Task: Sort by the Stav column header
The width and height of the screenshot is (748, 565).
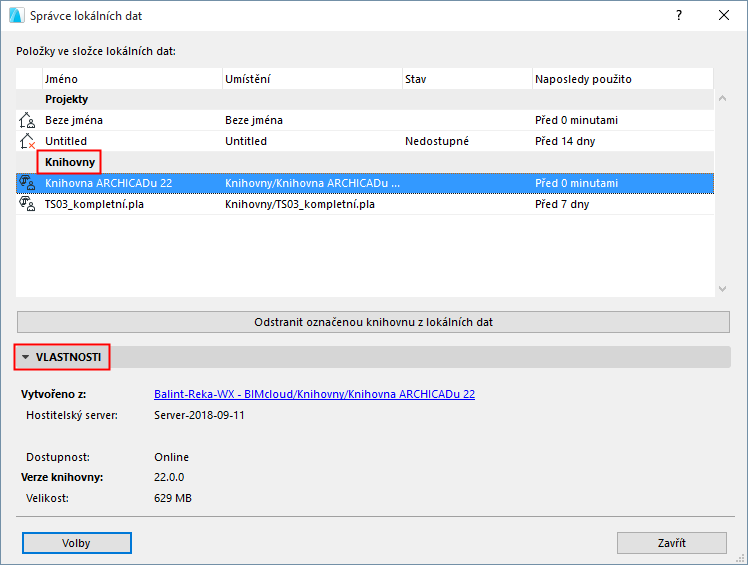Action: click(467, 79)
